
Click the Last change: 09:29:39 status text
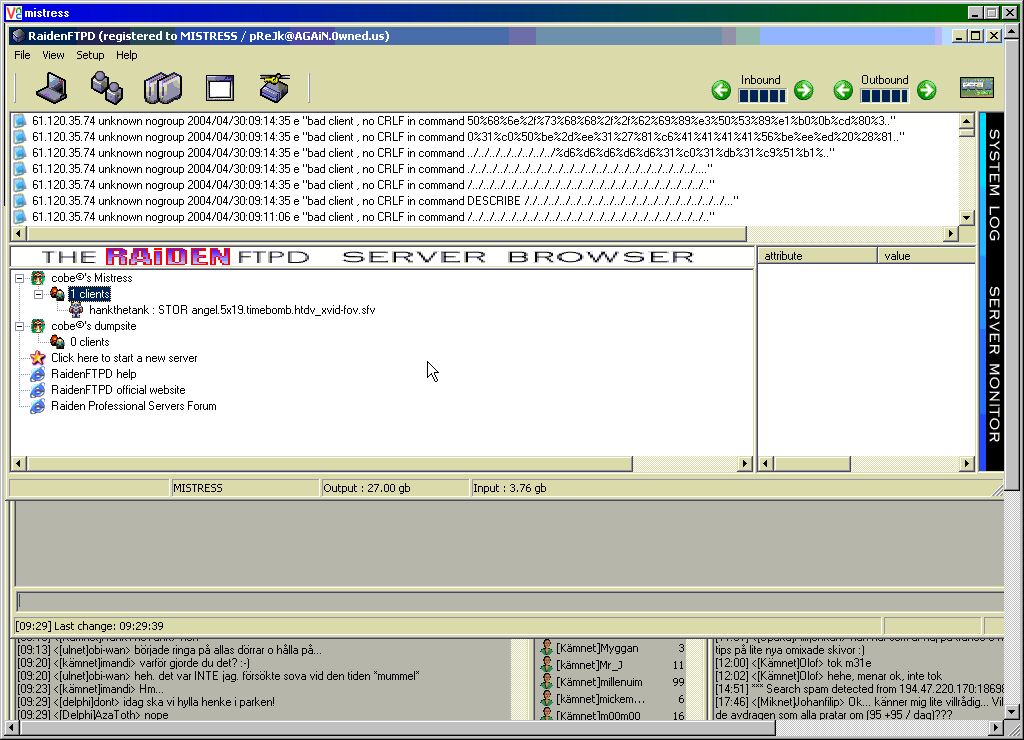89,626
